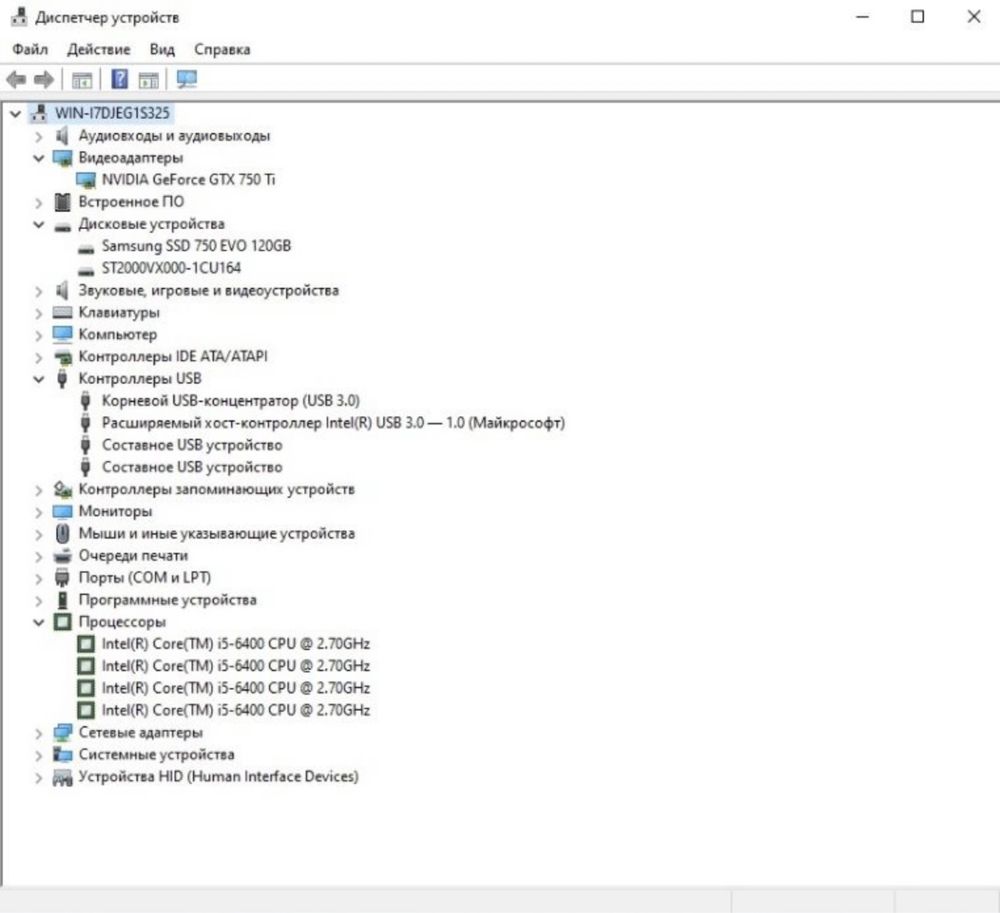Select the Клавиатуры category label
The height and width of the screenshot is (913, 1000).
[119, 312]
